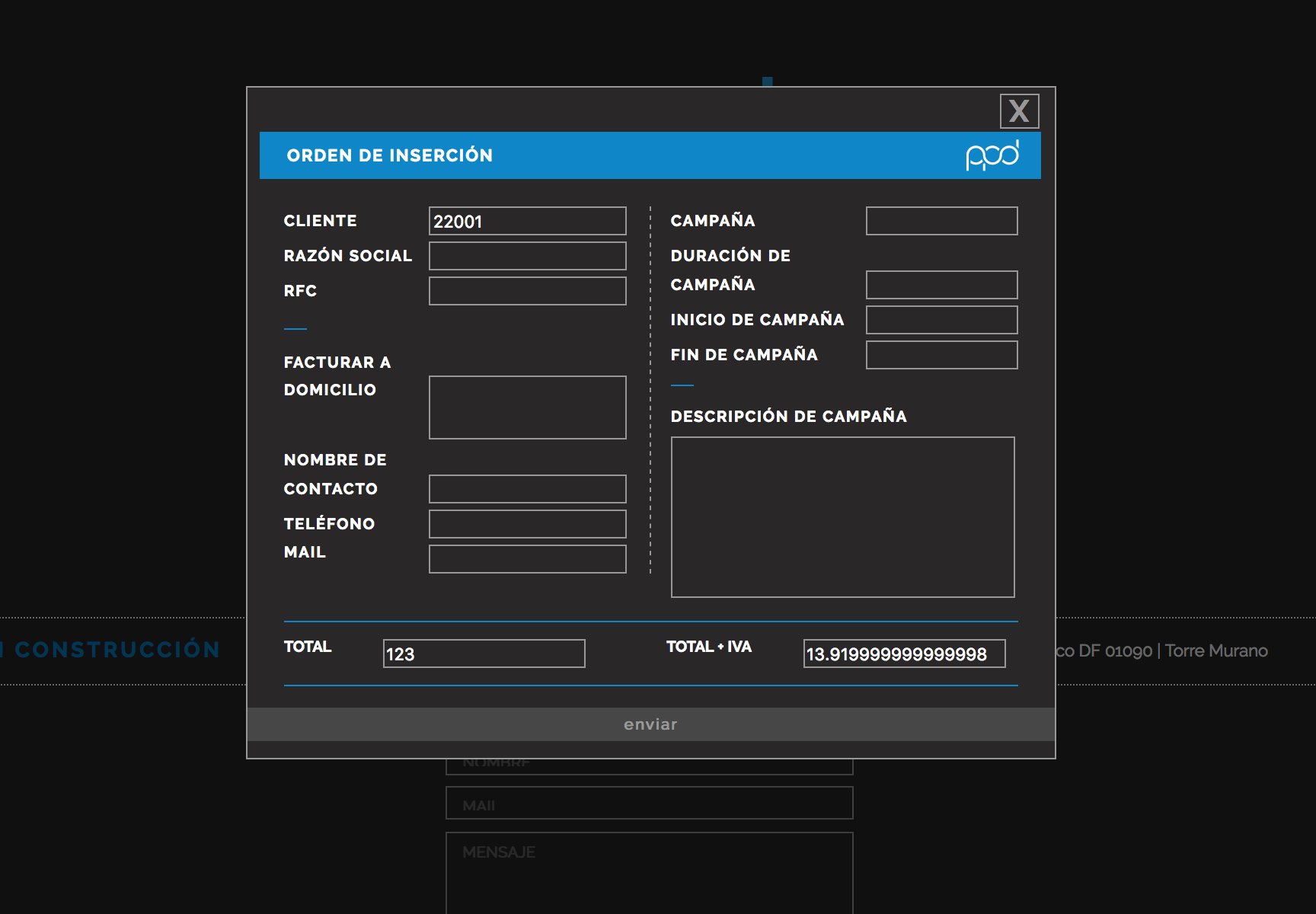The width and height of the screenshot is (1316, 914).
Task: Click the Descripción de Campaña text area
Action: [x=842, y=517]
